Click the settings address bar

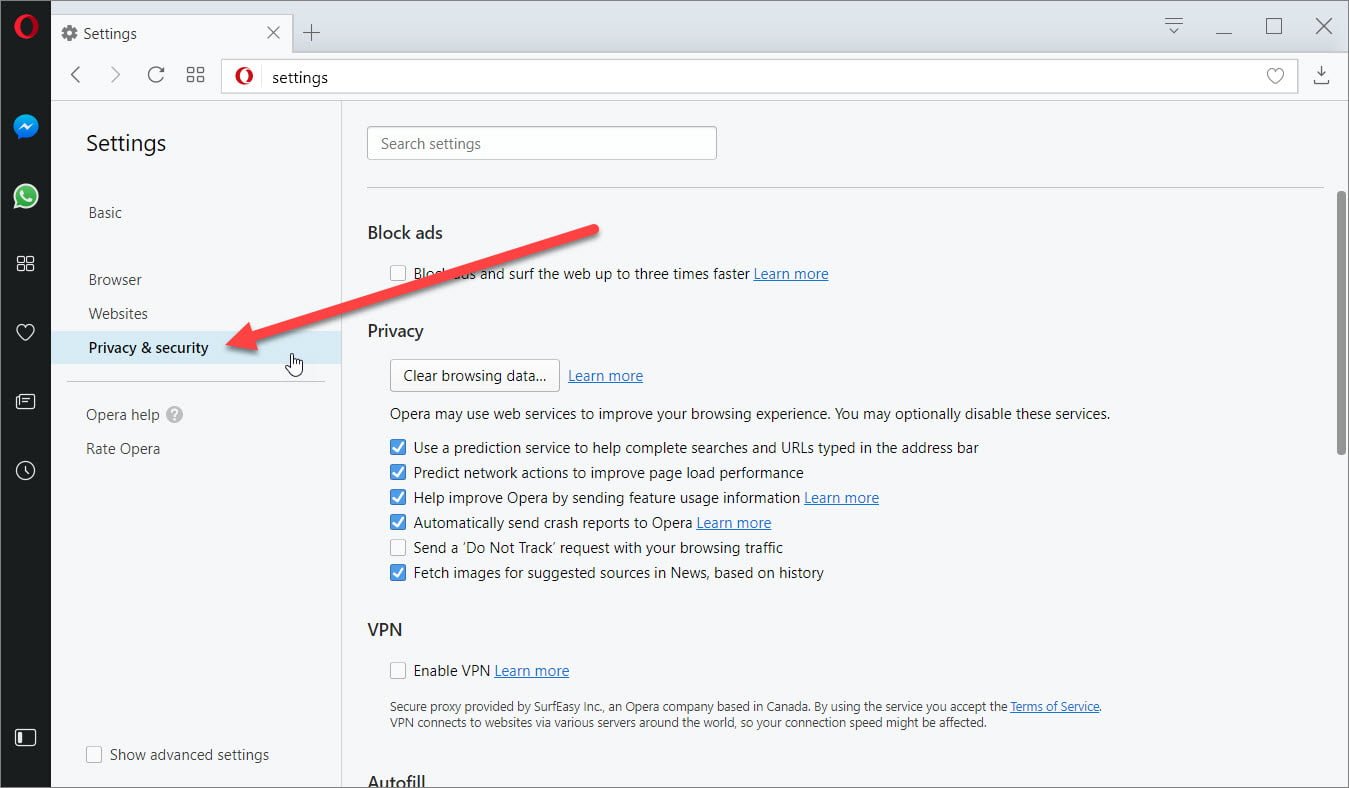coord(759,76)
